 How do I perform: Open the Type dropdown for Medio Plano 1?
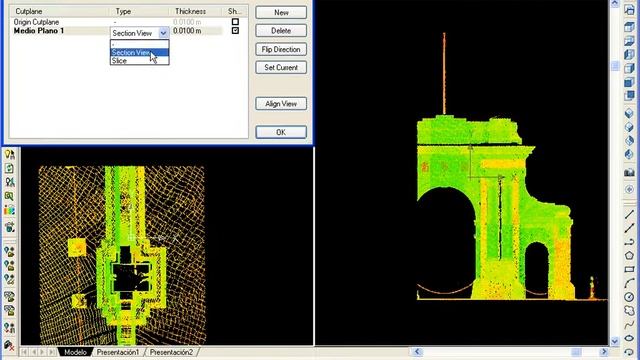click(163, 33)
